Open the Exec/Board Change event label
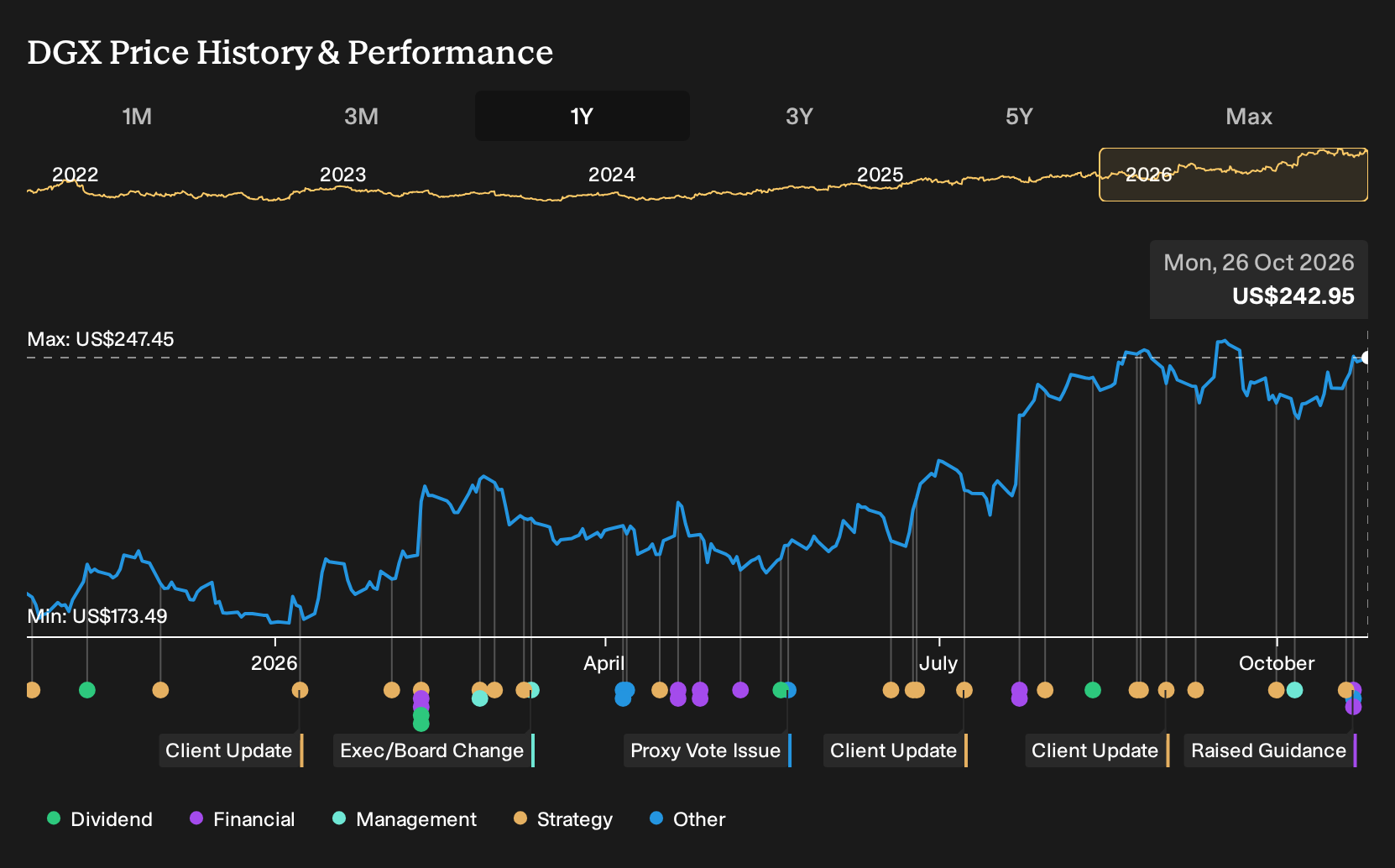The height and width of the screenshot is (868, 1395). click(434, 750)
